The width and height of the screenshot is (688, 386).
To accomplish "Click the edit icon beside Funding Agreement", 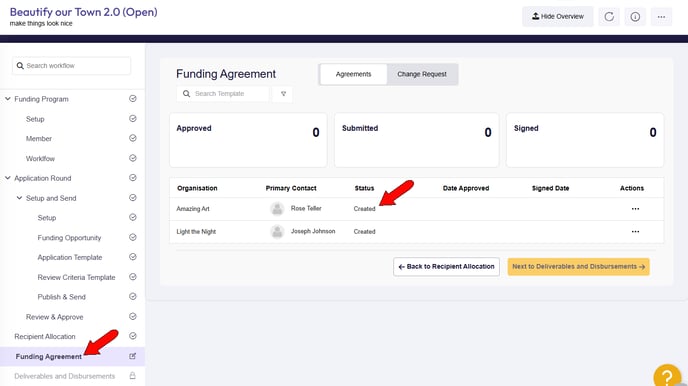I will pos(133,356).
